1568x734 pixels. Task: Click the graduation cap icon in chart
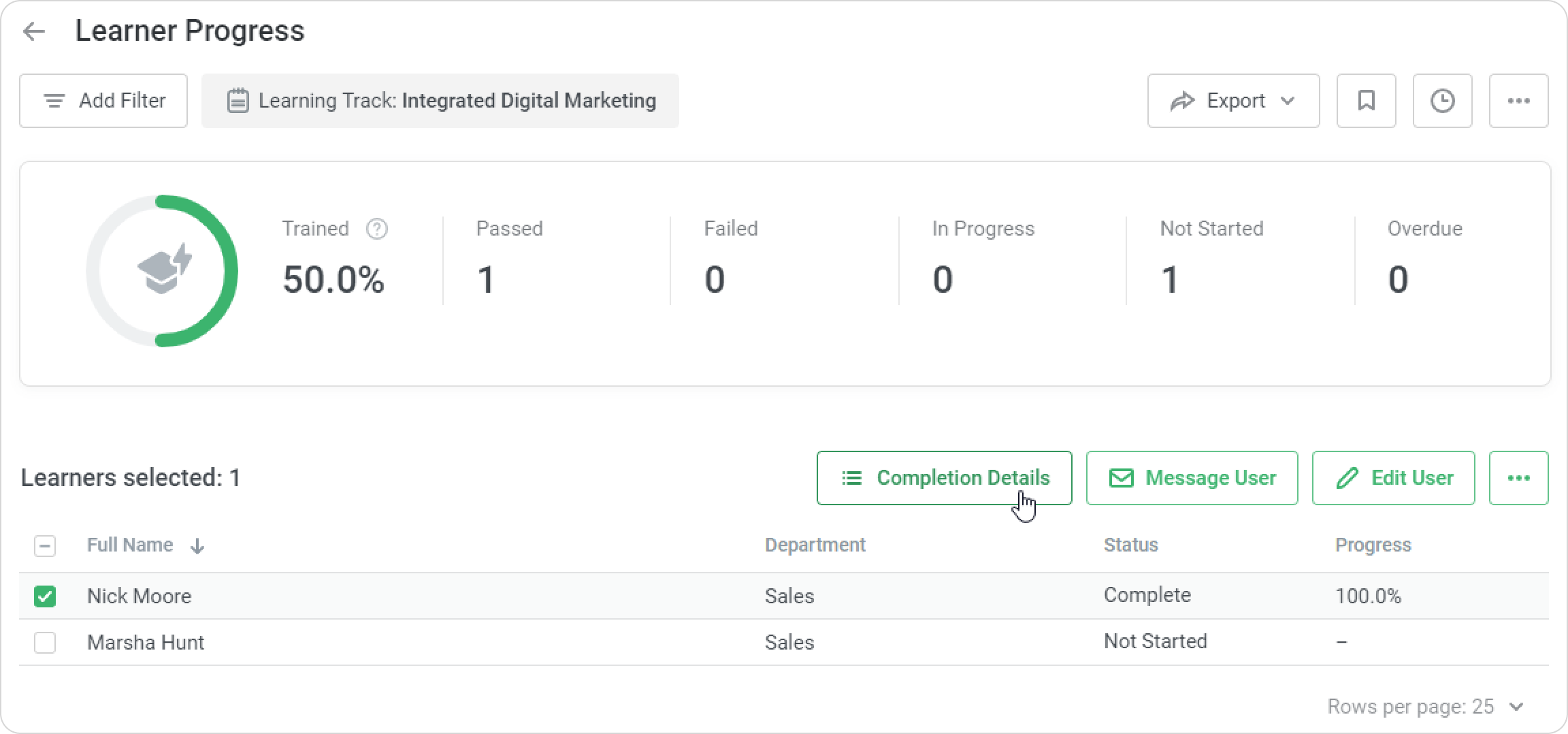pos(163,270)
